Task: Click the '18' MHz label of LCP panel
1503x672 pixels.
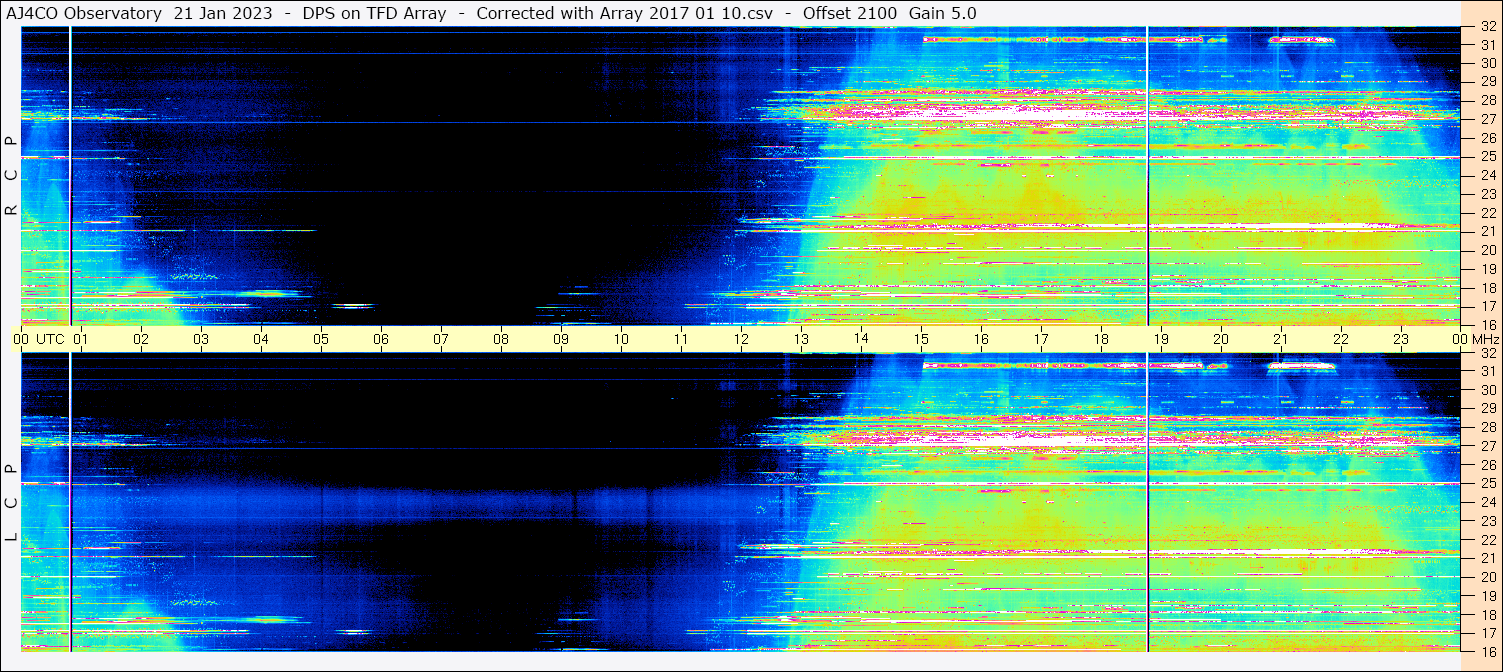Action: tap(1488, 614)
